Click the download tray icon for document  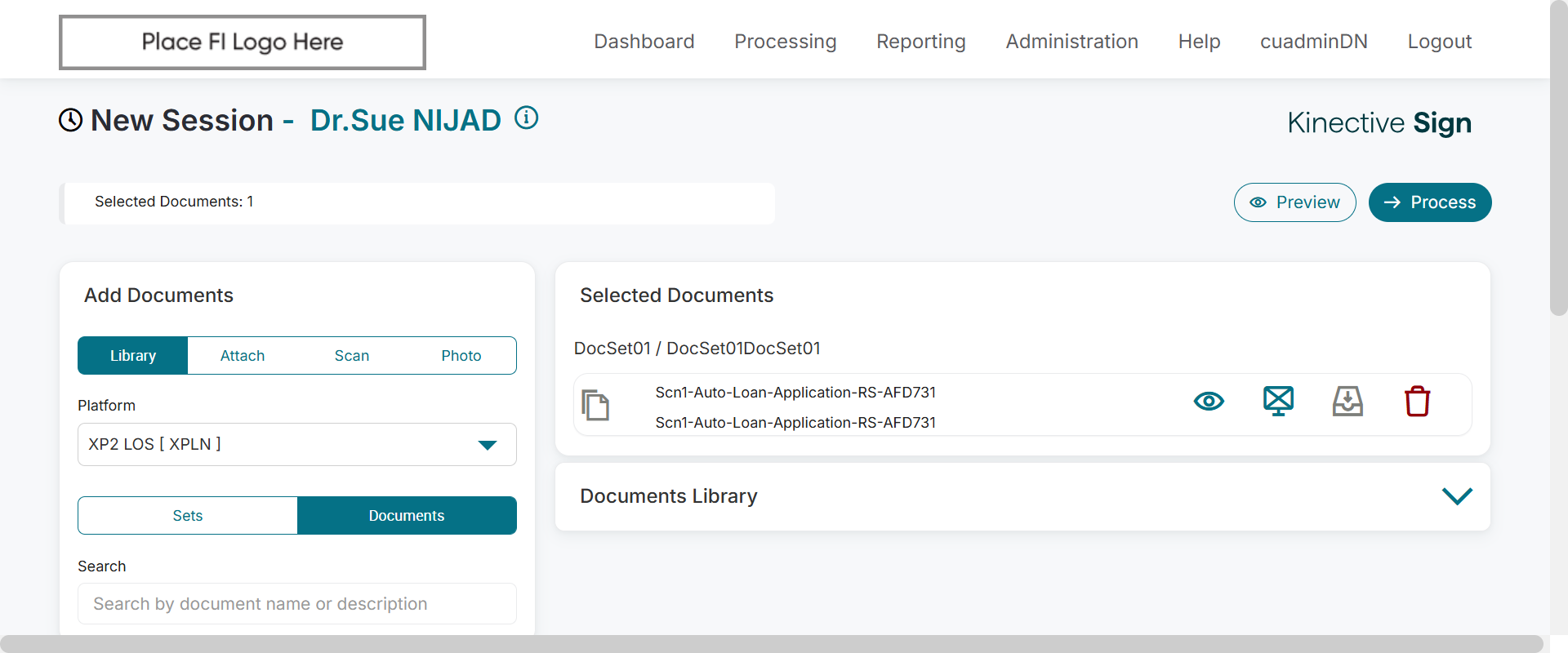click(x=1347, y=402)
